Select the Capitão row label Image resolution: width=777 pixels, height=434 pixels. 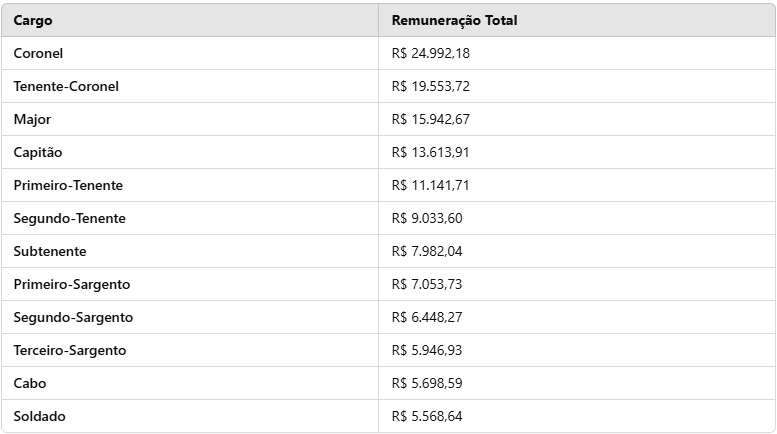pos(38,152)
